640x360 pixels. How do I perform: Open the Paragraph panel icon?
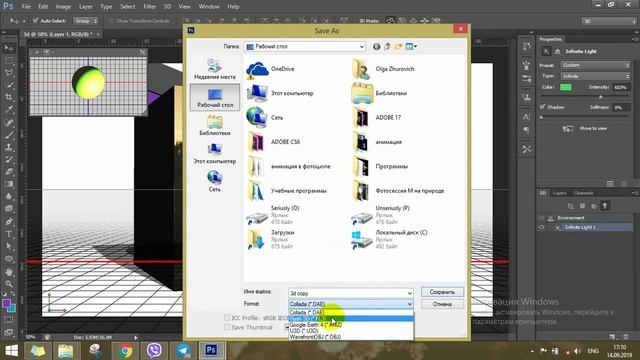click(527, 130)
